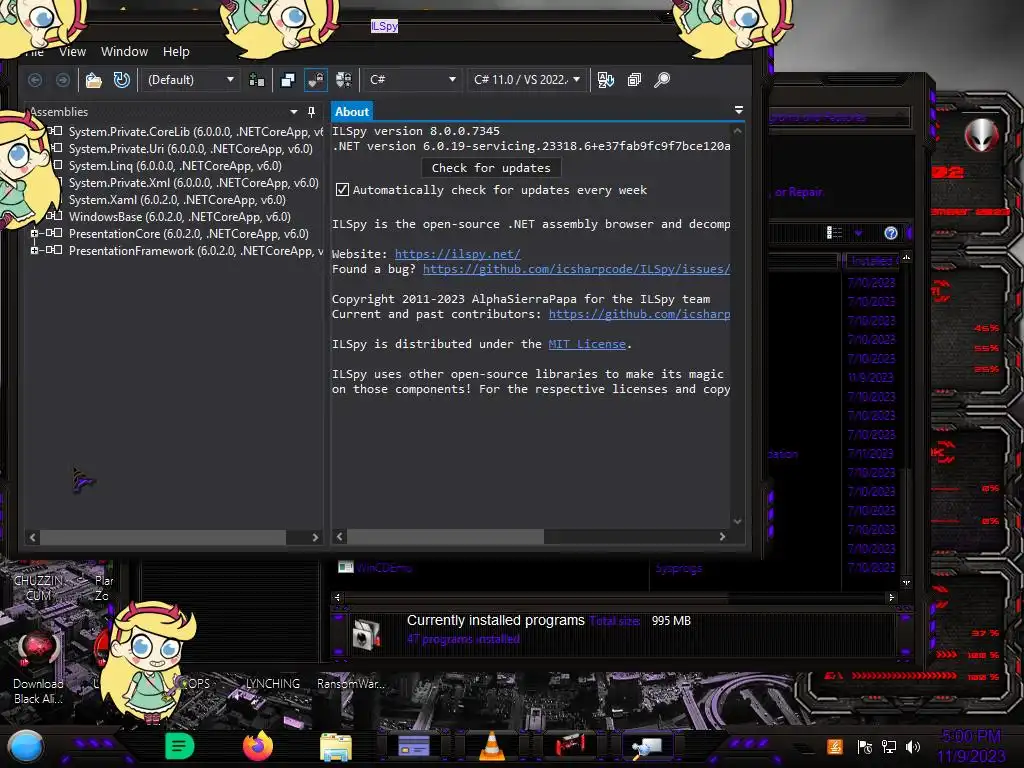This screenshot has width=1024, height=768.
Task: Select PresentationCore assembly row
Action: point(189,234)
